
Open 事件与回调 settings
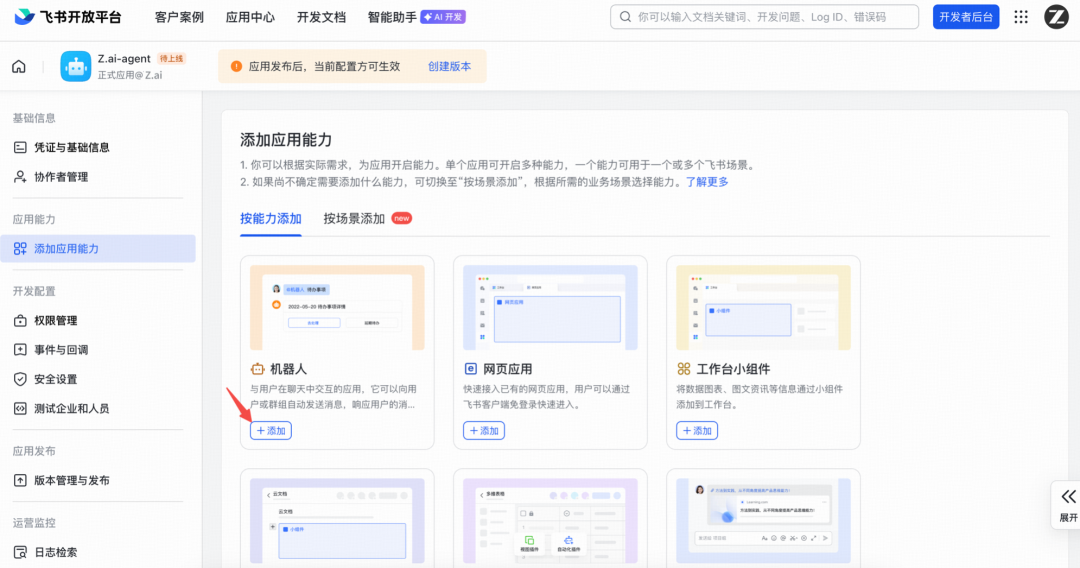tap(60, 350)
